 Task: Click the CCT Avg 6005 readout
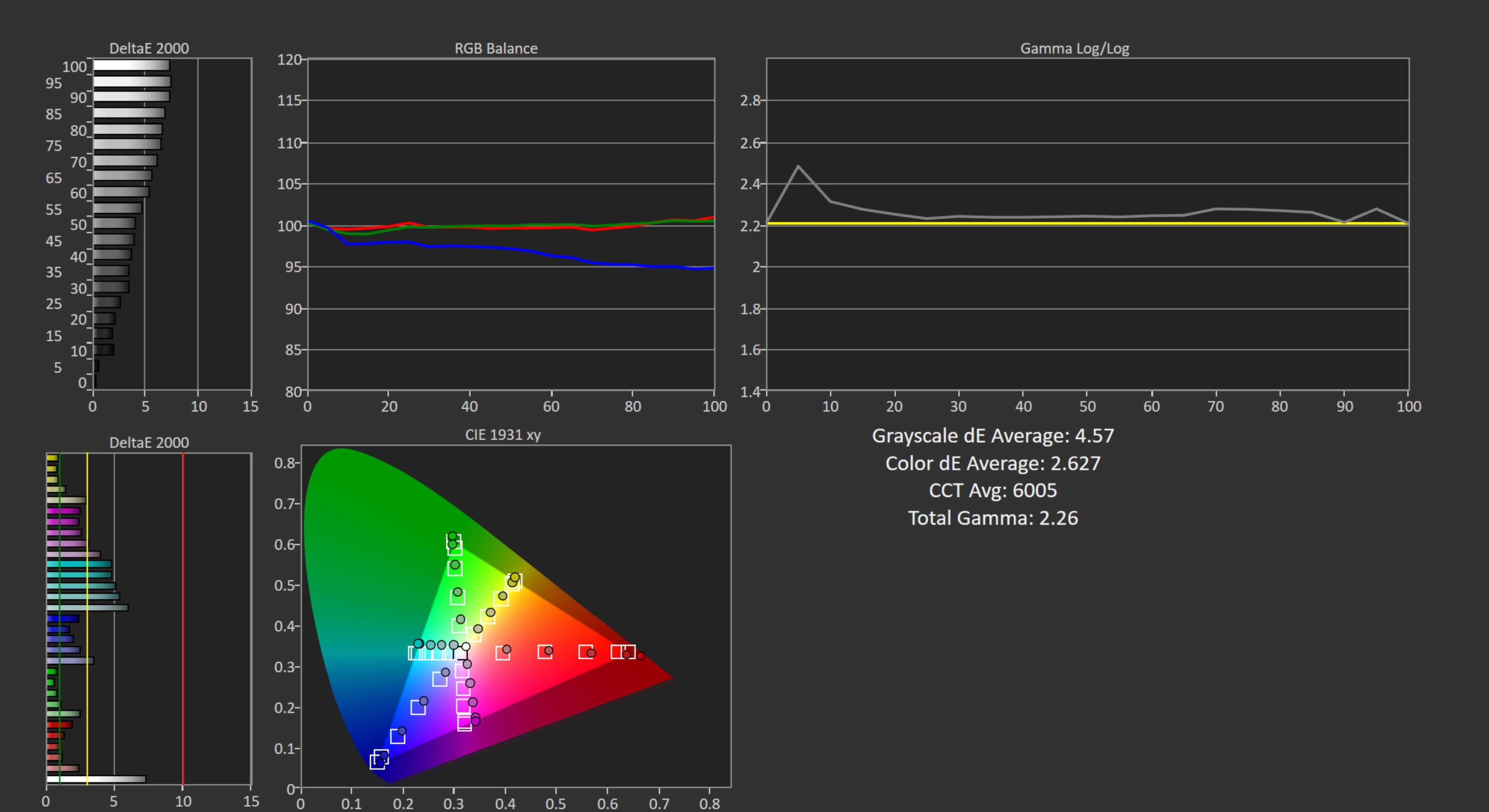tap(993, 491)
